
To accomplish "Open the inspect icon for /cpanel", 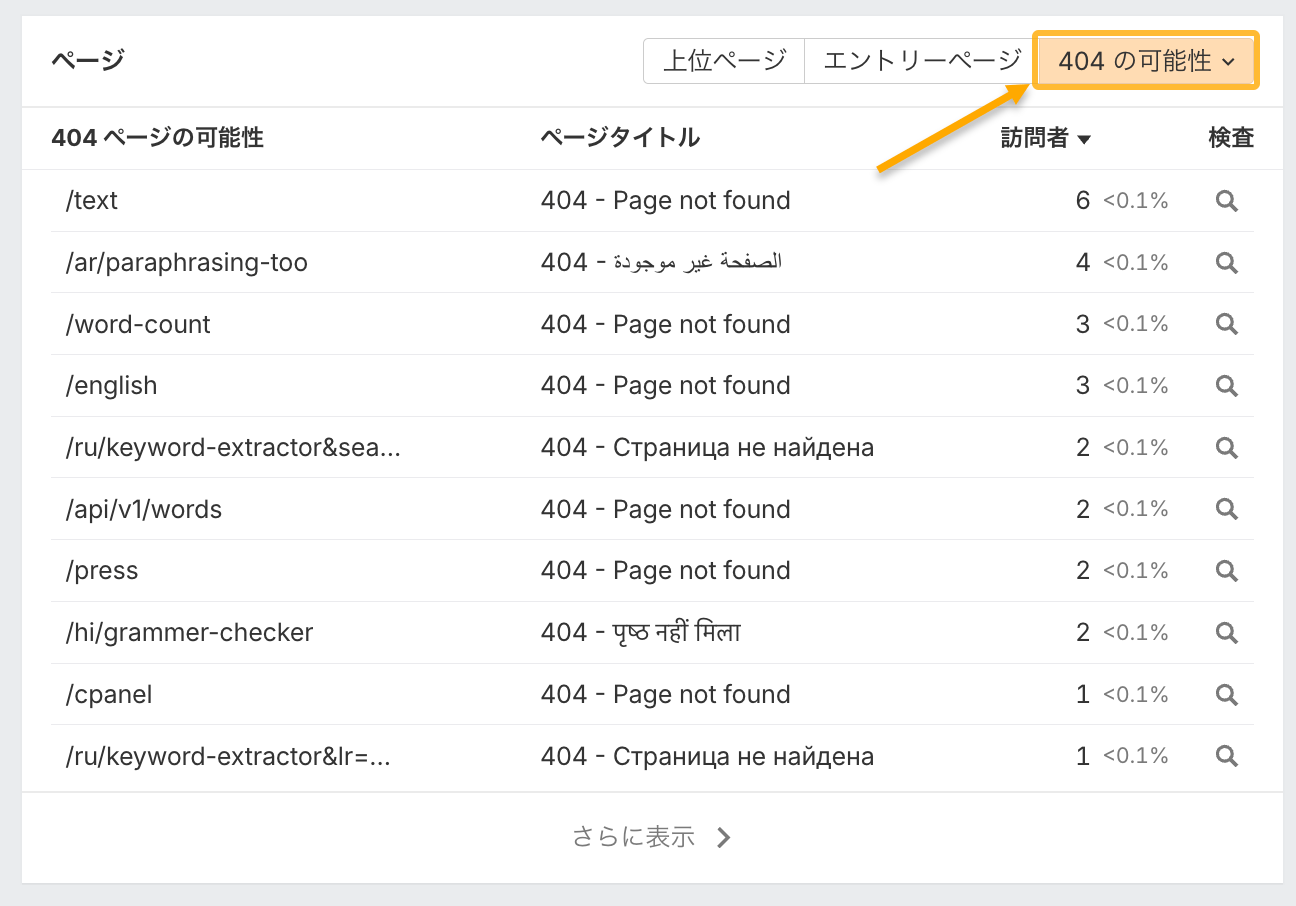I will point(1226,695).
